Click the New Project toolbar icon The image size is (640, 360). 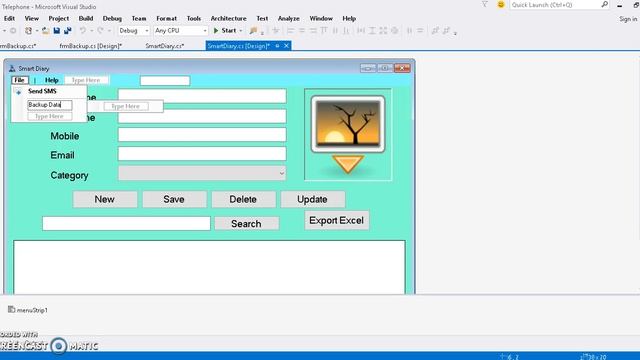pos(28,31)
